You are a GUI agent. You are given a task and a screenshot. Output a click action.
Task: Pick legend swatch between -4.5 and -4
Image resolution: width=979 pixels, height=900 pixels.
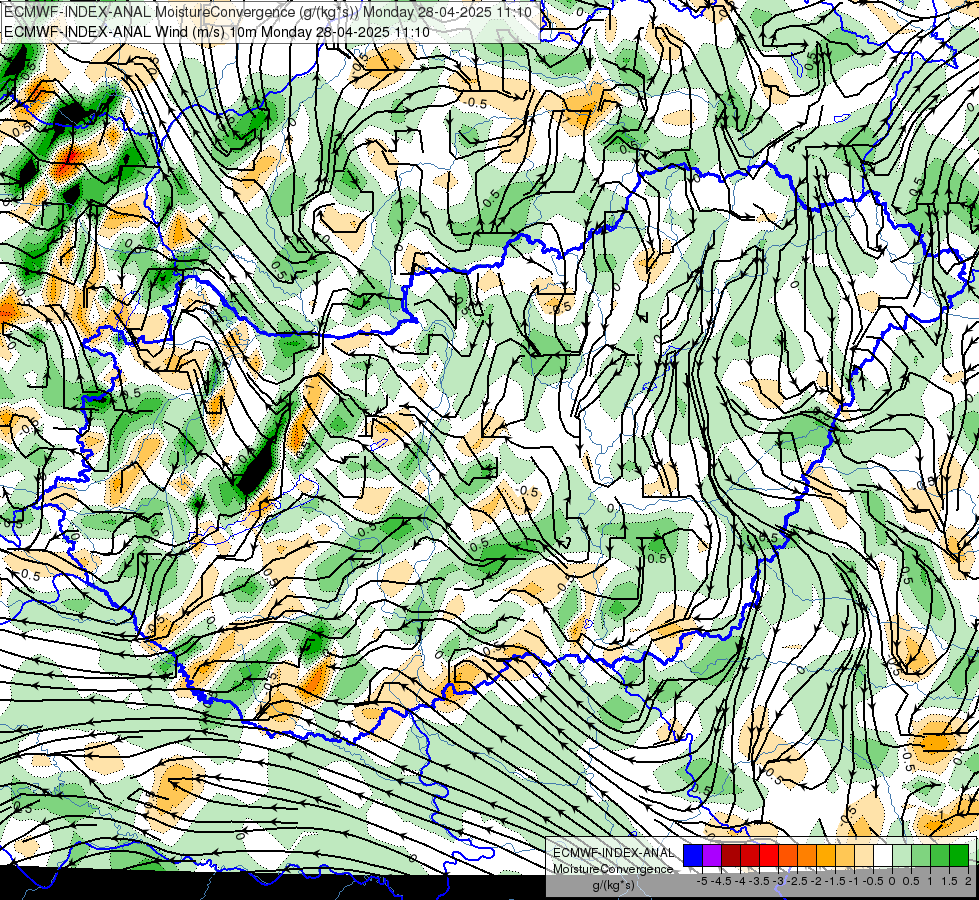click(x=731, y=856)
